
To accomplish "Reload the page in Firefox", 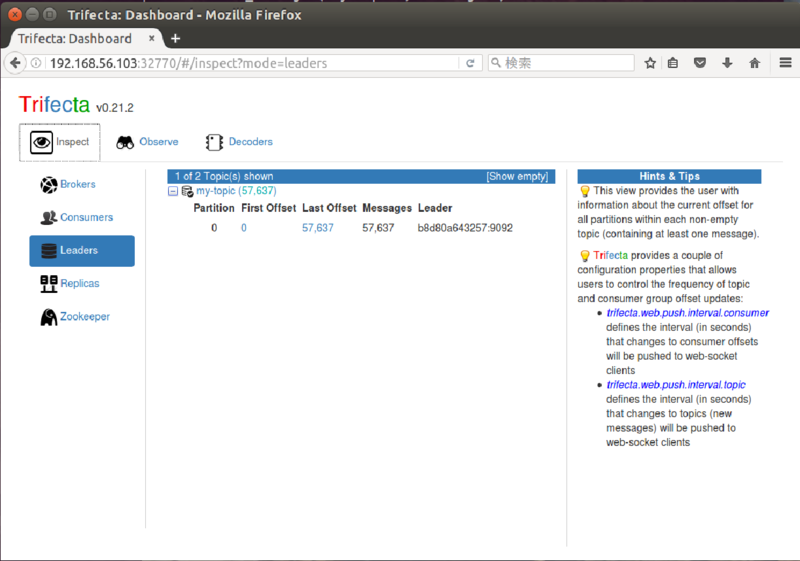I will (470, 63).
